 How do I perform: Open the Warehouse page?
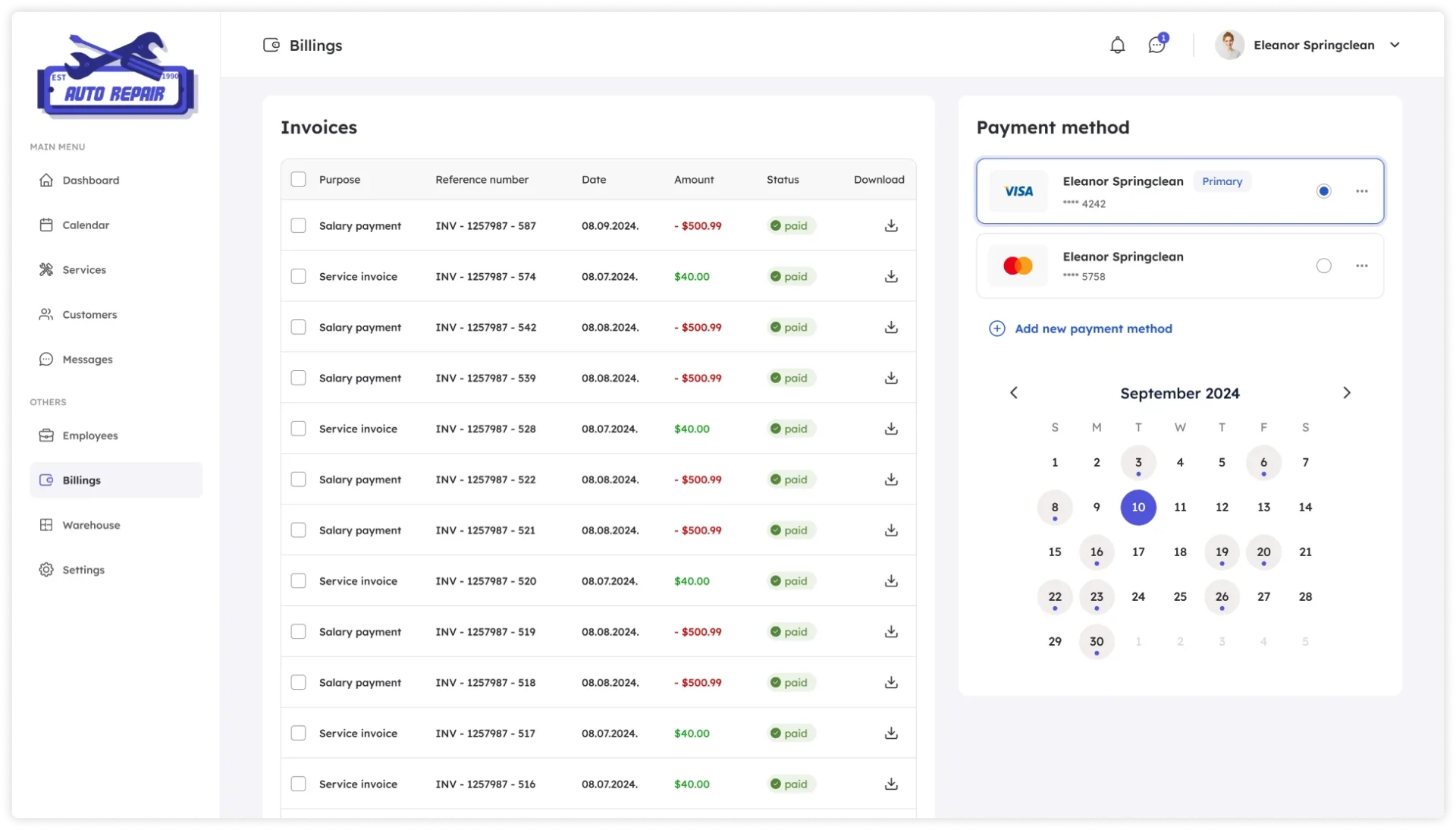(x=116, y=525)
